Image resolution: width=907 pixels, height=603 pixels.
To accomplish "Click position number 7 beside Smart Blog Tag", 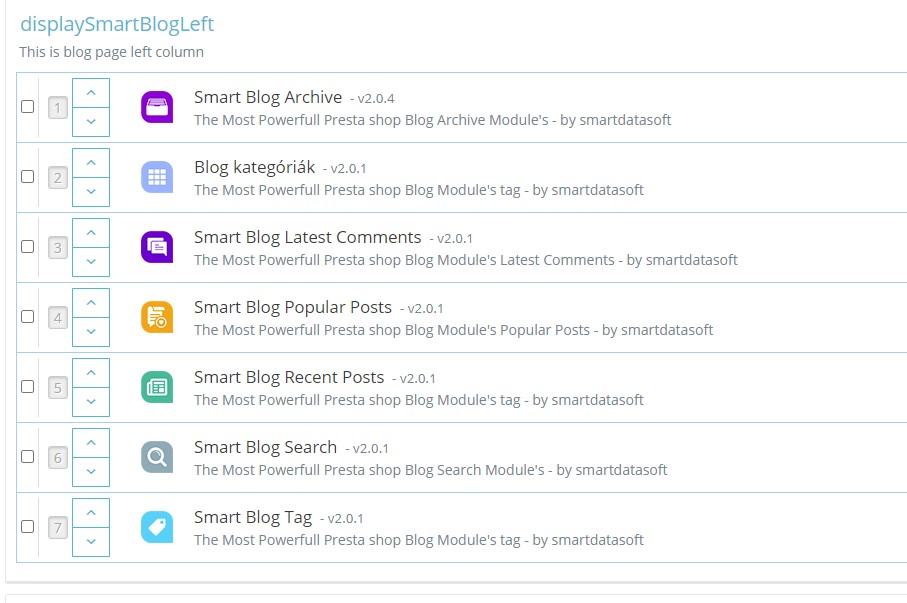I will [57, 526].
